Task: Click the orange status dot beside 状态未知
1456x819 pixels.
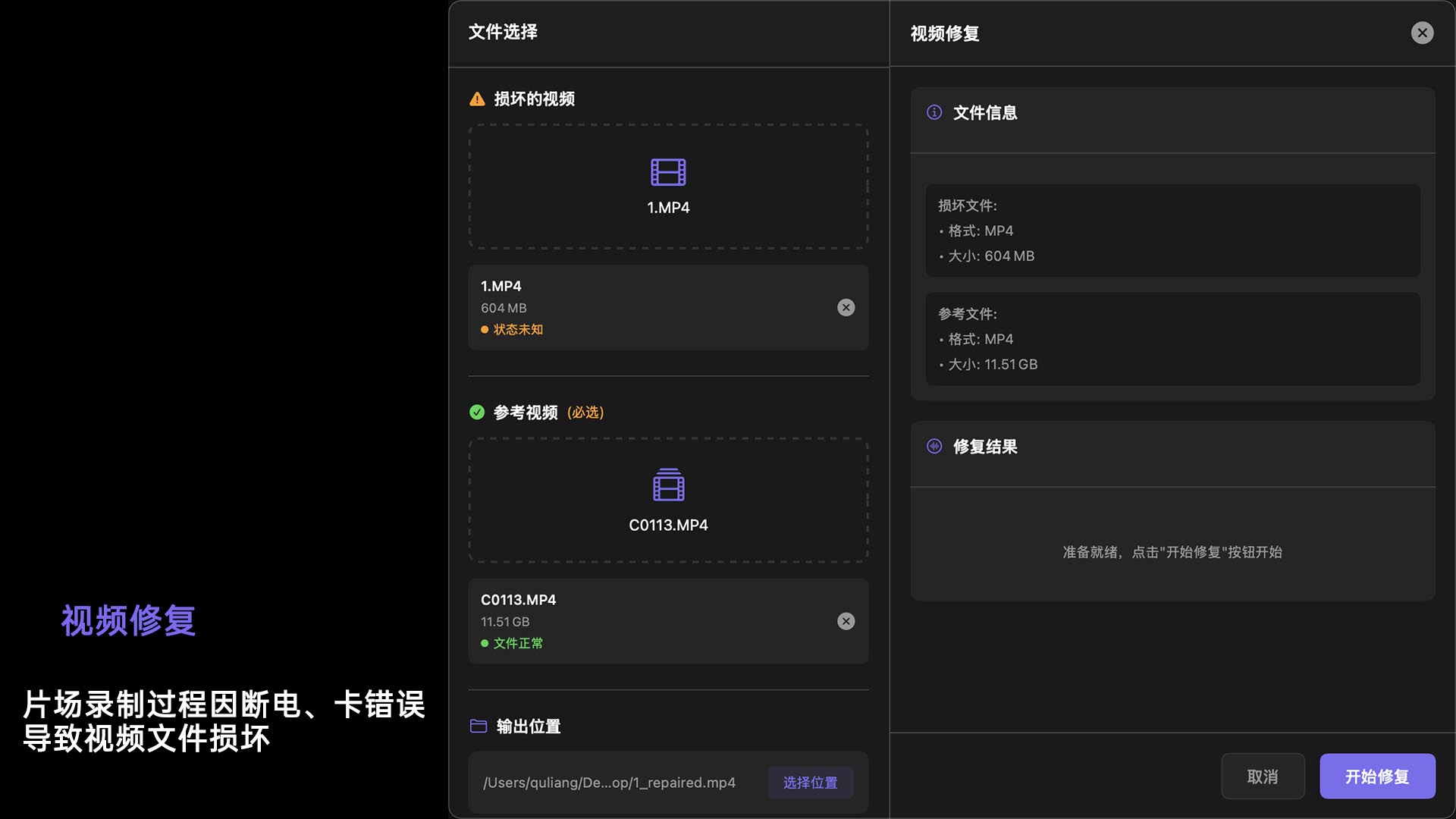Action: (x=485, y=329)
